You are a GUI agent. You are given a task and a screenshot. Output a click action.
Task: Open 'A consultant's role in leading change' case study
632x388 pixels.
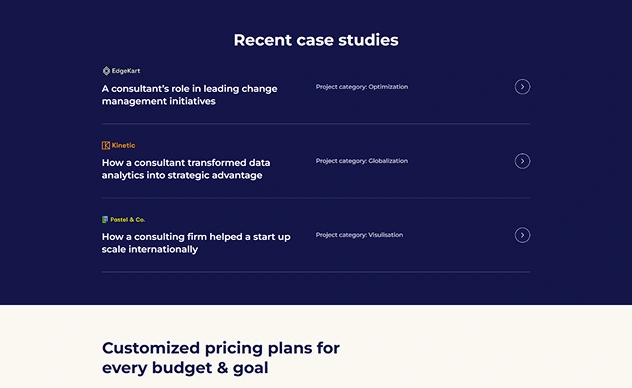[x=189, y=95]
